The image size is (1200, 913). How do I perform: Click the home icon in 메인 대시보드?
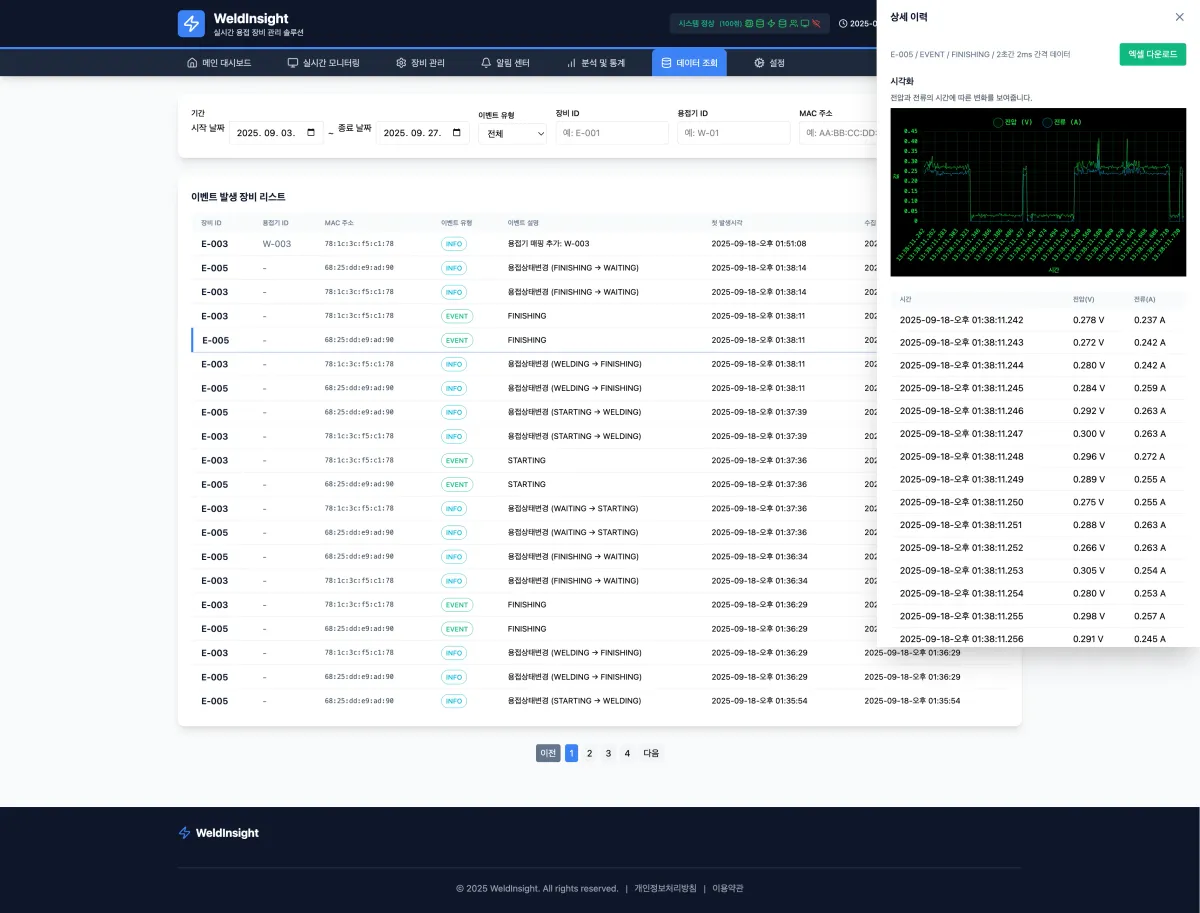click(192, 63)
